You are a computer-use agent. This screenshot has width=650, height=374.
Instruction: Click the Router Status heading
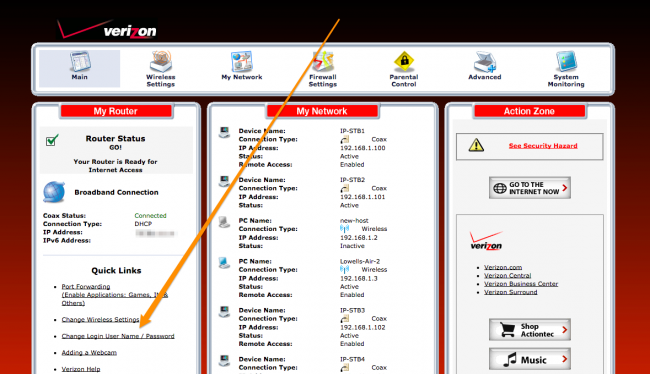[116, 138]
